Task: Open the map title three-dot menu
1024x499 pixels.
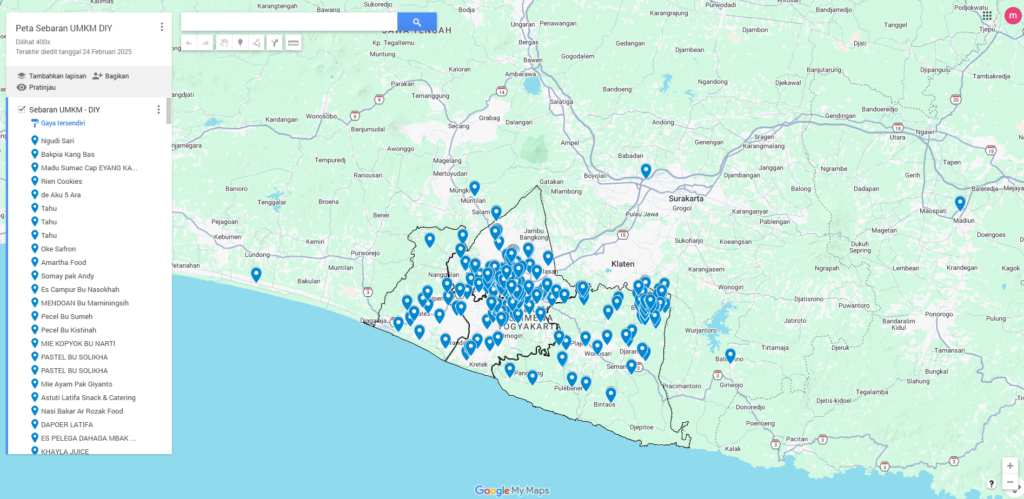Action: [x=161, y=27]
